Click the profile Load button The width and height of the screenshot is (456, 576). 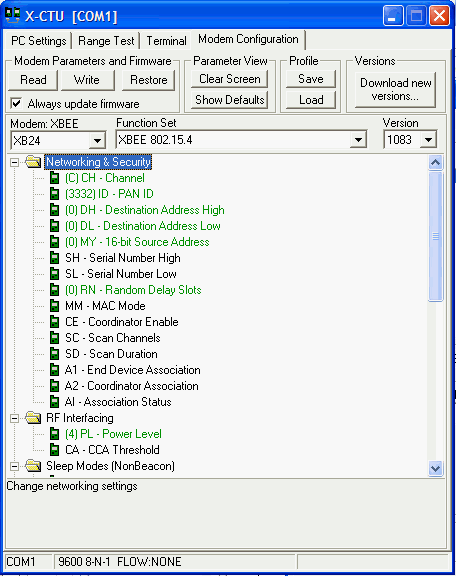(x=311, y=100)
